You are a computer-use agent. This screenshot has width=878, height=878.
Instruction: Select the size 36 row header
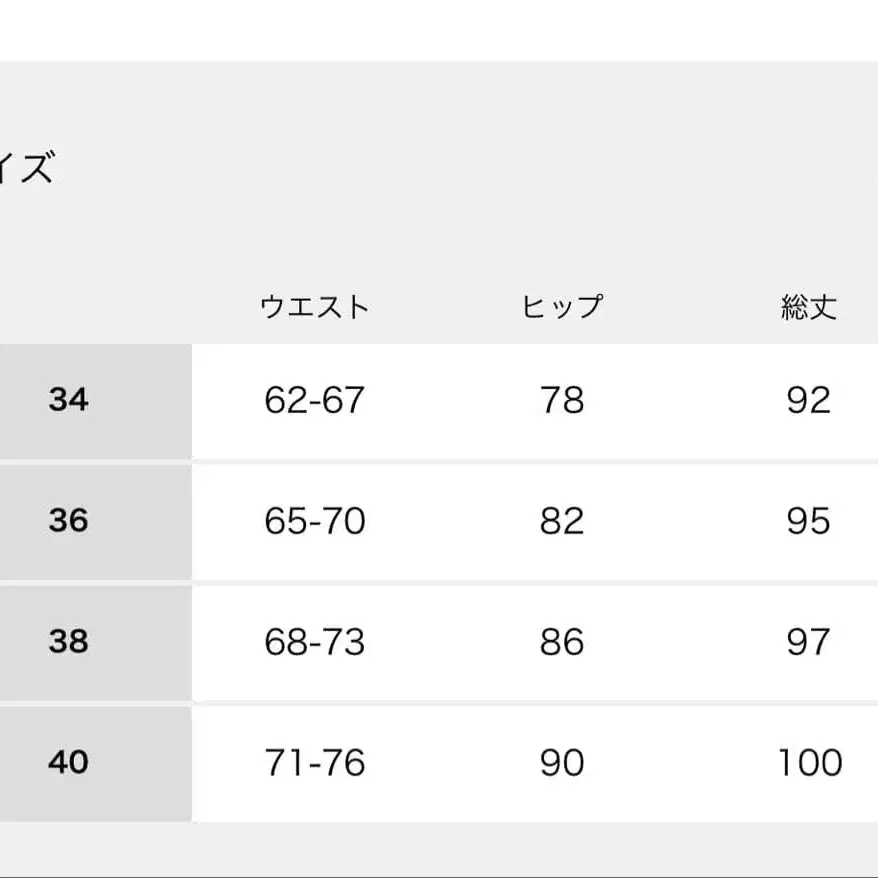[68, 521]
